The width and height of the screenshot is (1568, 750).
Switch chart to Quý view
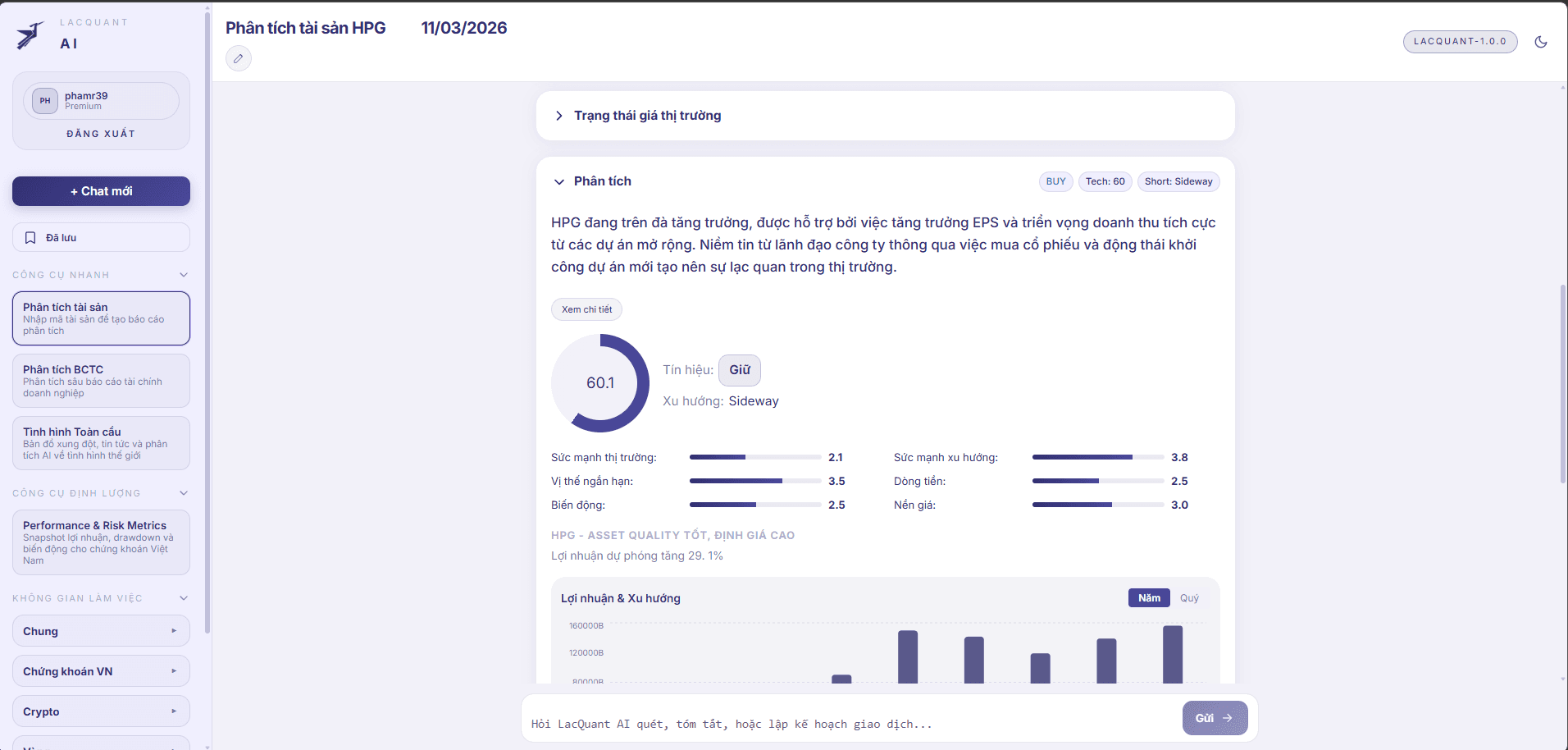pos(1189,598)
